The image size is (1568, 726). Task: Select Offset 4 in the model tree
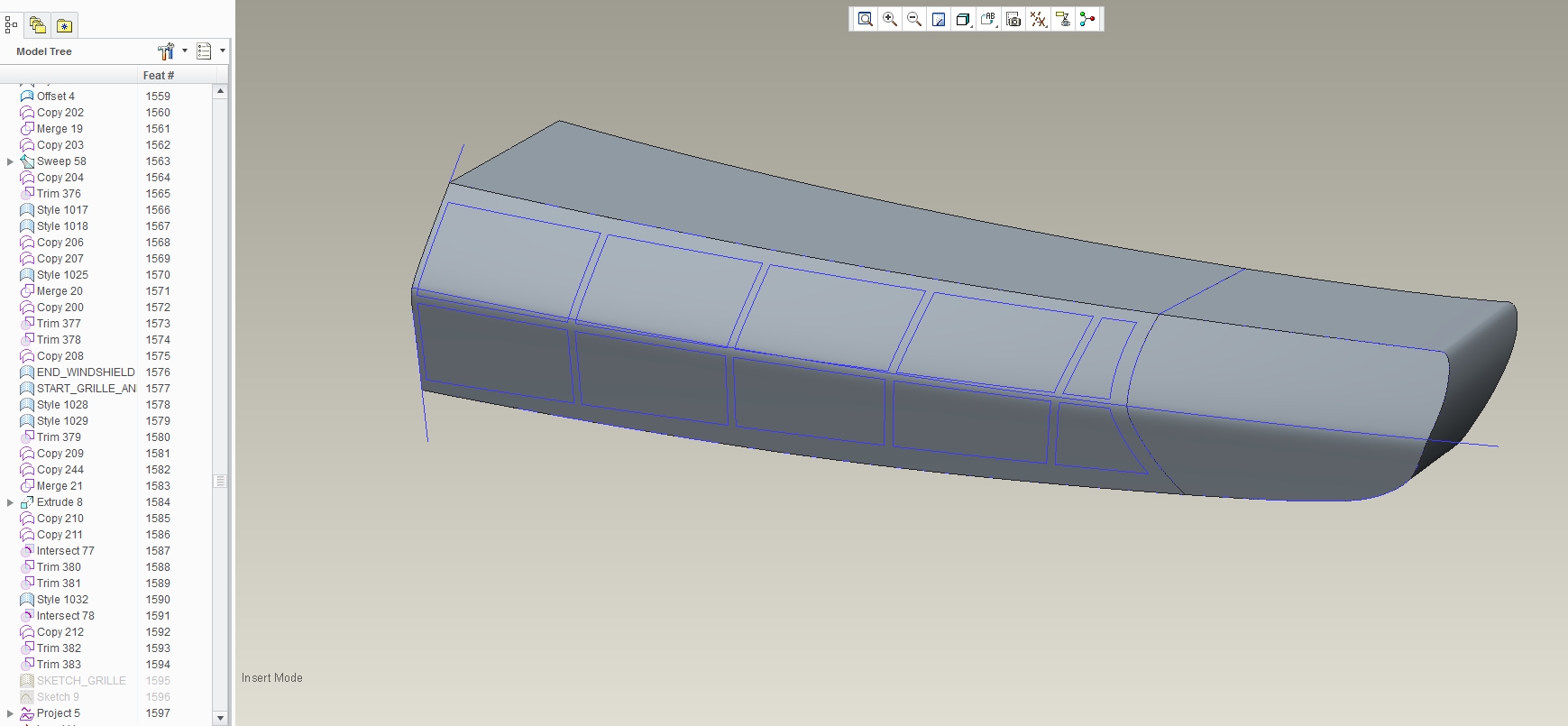[x=56, y=96]
